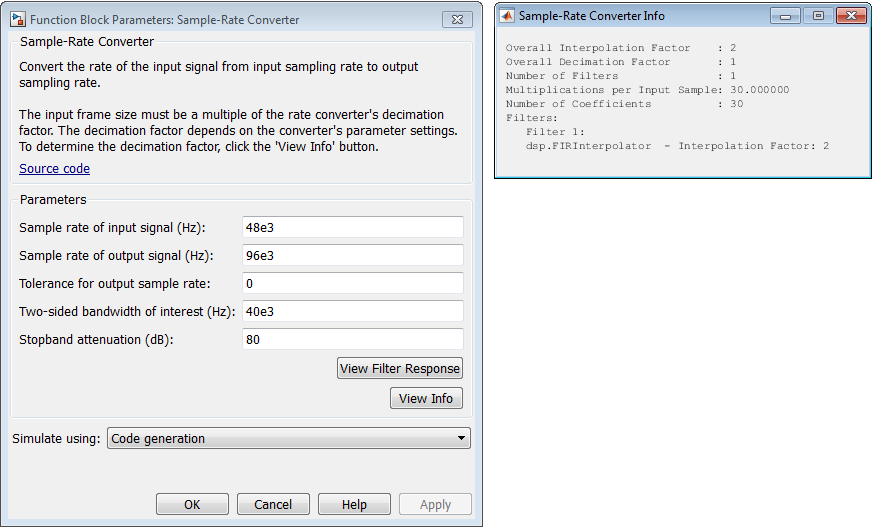Click OK to confirm block parameters
The image size is (875, 528).
[x=192, y=505]
